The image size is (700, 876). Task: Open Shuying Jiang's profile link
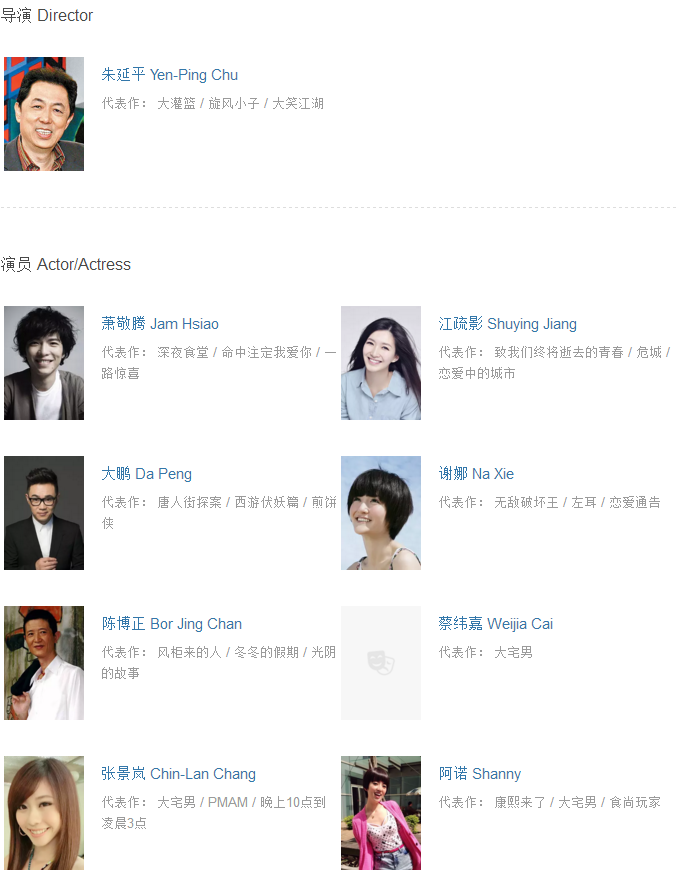[x=507, y=324]
